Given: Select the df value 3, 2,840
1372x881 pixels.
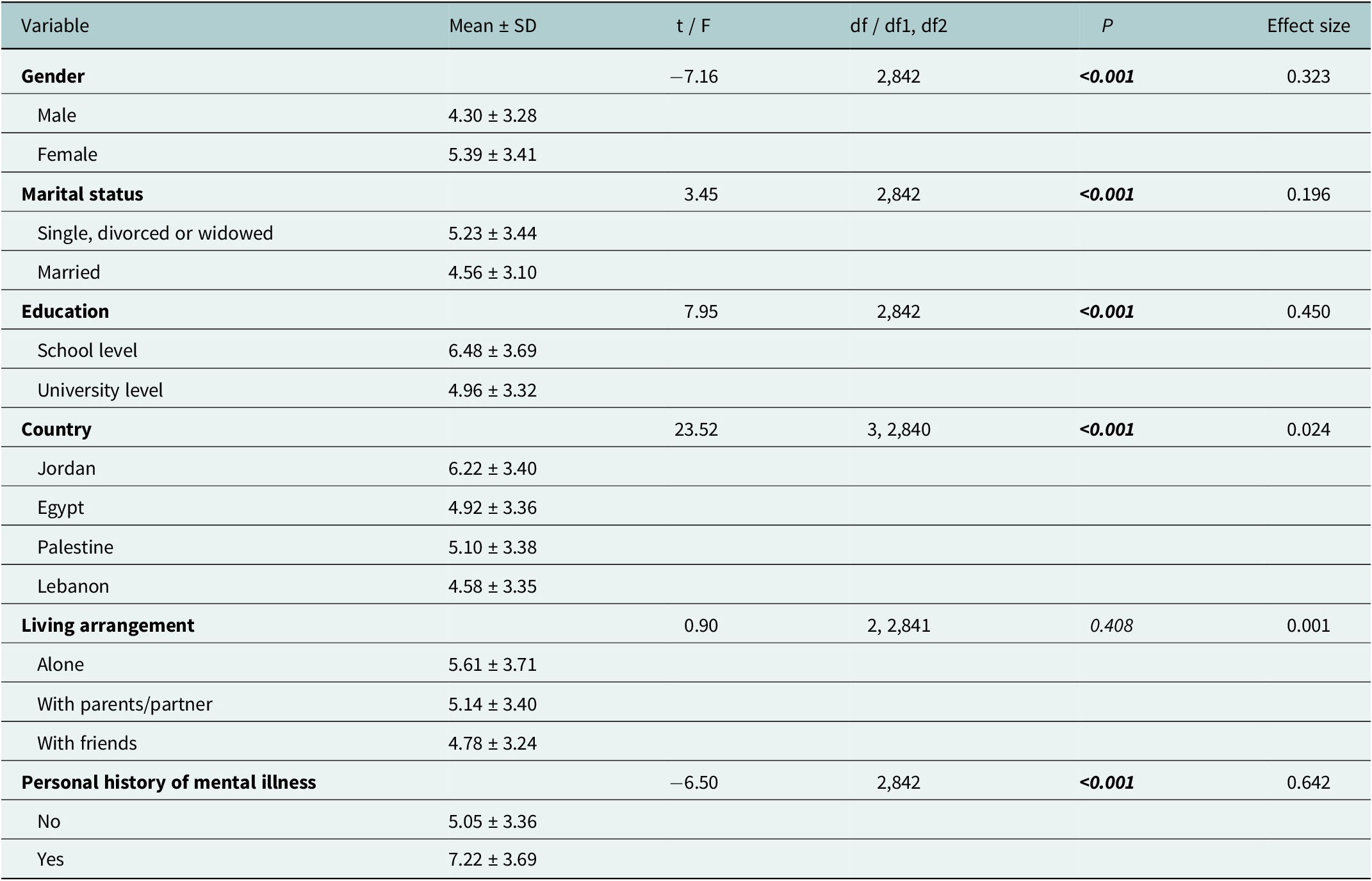Looking at the screenshot, I should (x=899, y=429).
